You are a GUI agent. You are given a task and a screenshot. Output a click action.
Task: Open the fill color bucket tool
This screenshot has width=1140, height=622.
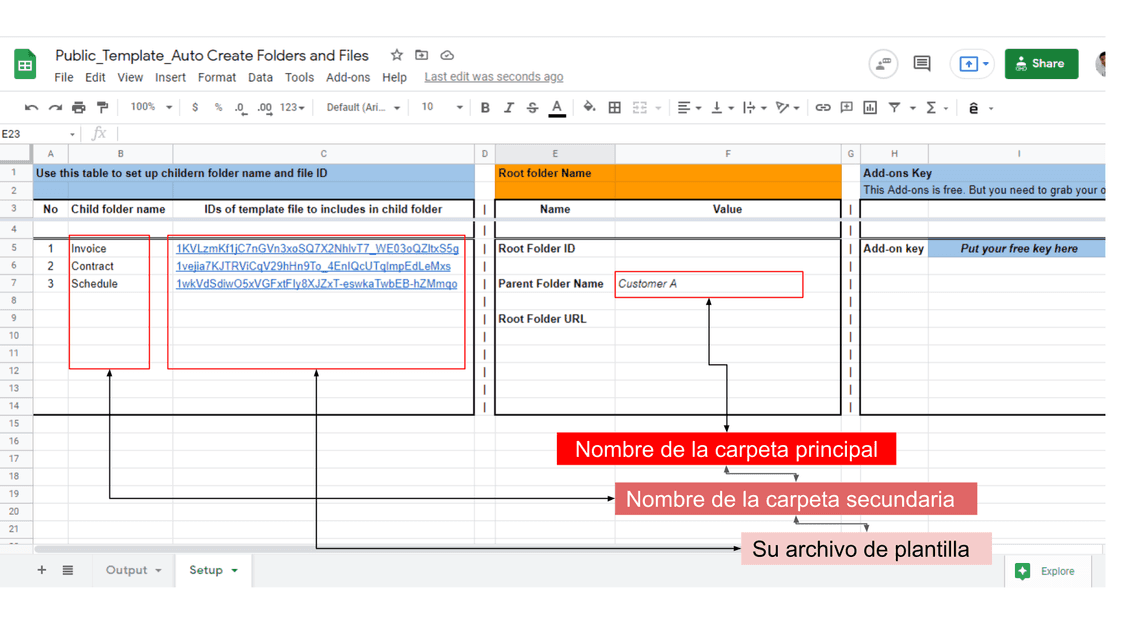[589, 108]
